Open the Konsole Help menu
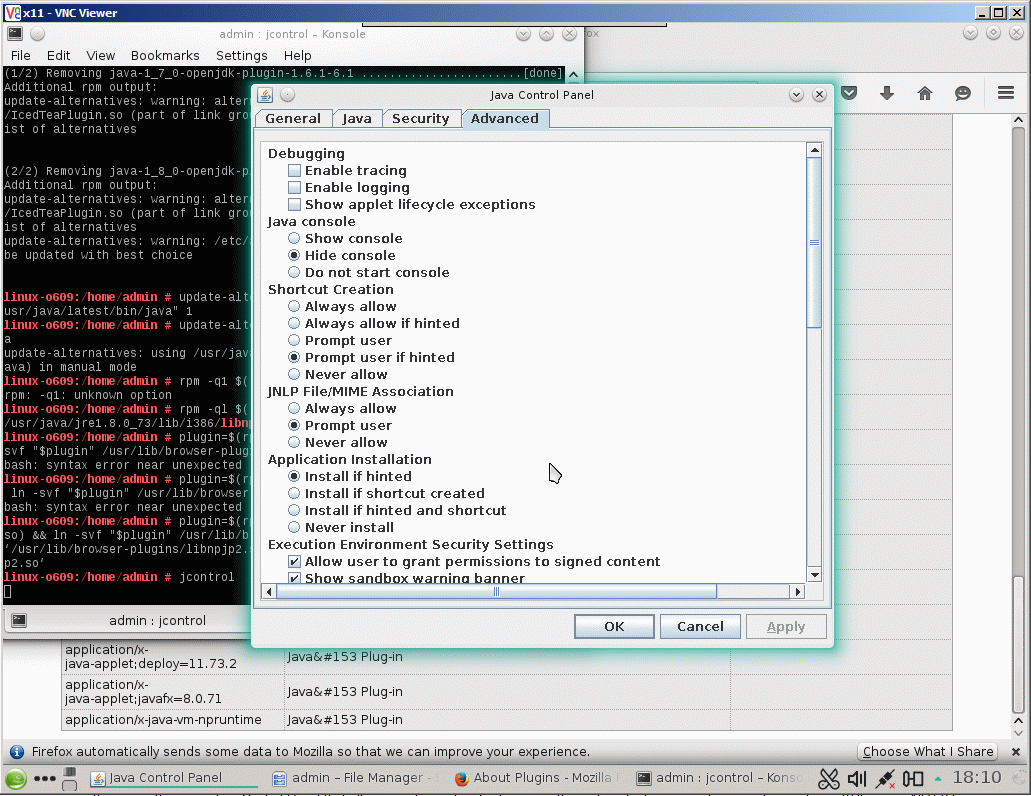Screen dimensions: 1031x796 coord(298,56)
